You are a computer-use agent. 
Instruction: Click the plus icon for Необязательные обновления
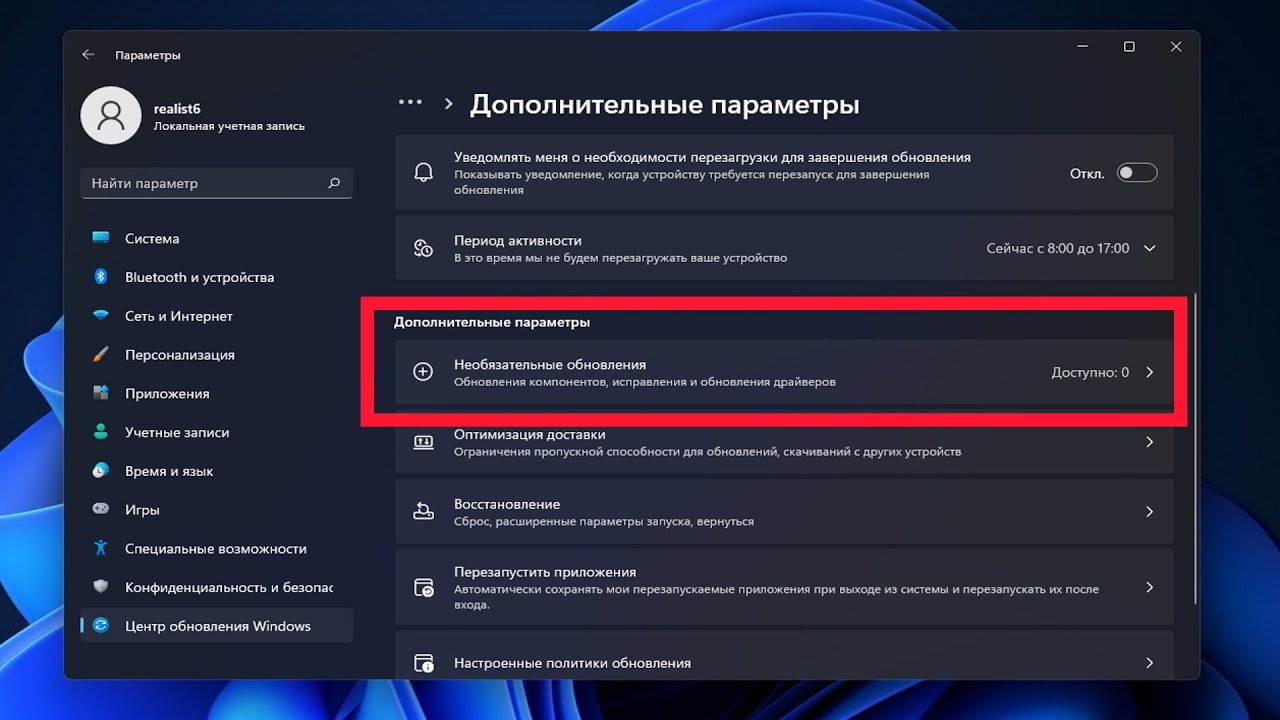(423, 372)
